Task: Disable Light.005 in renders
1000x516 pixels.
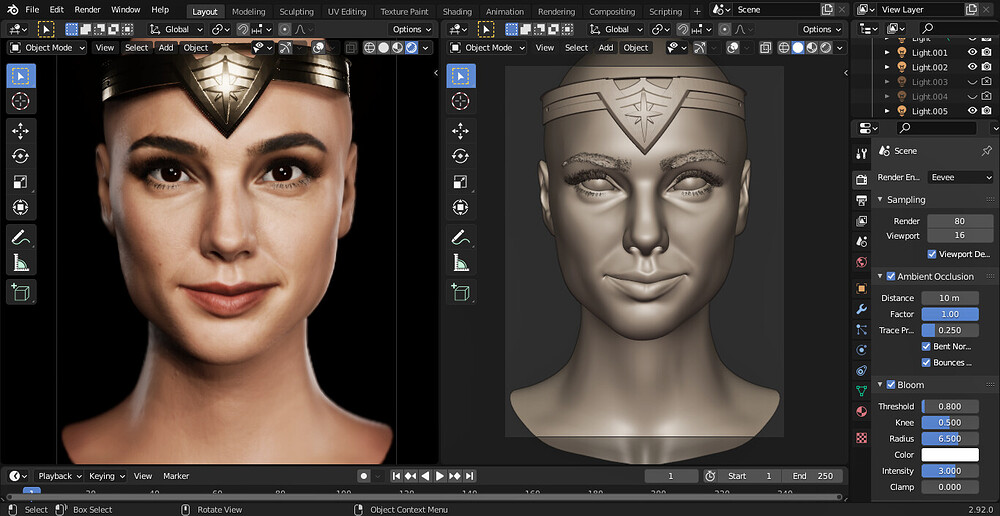Action: [x=987, y=111]
